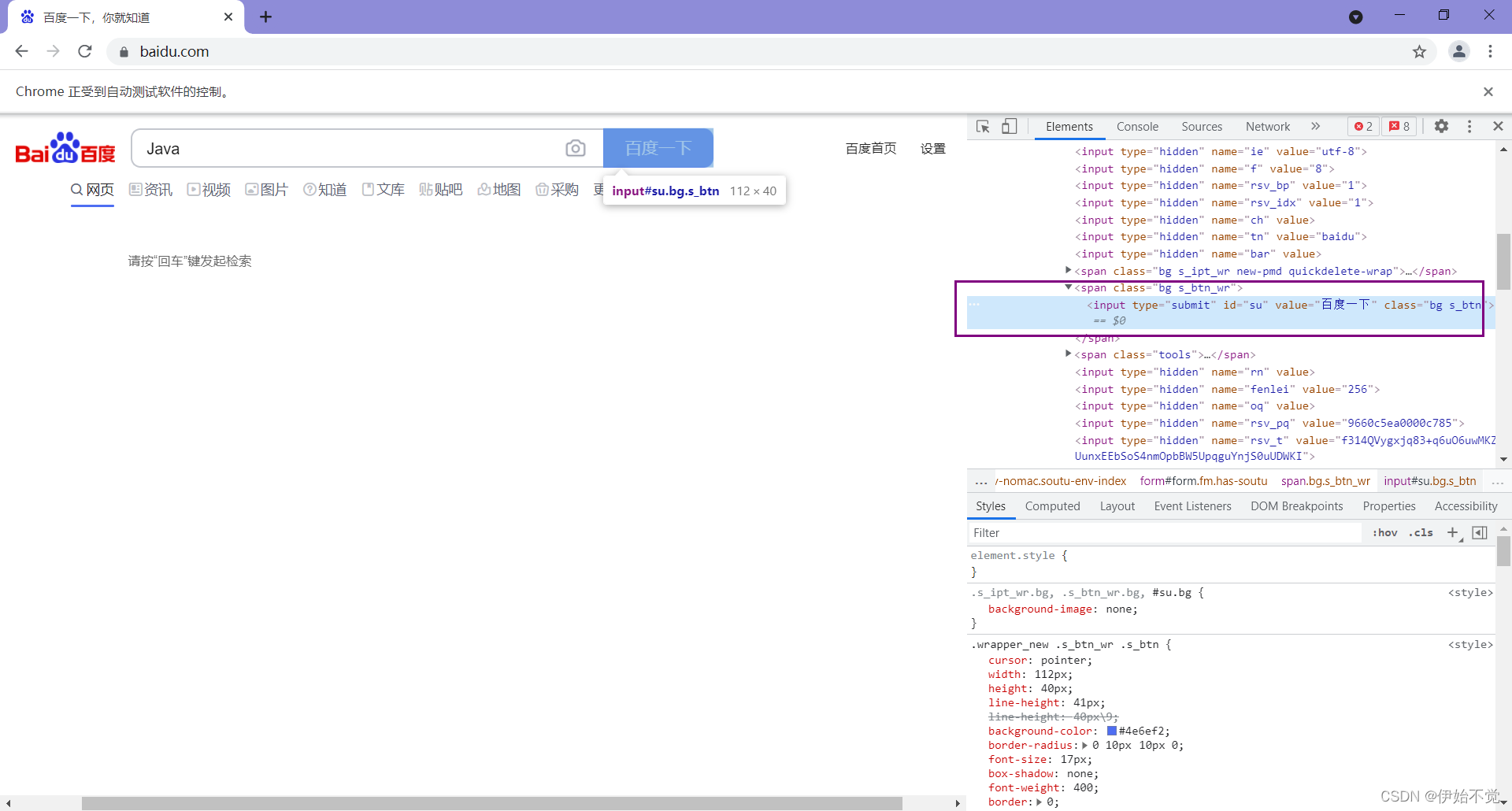1512x811 pixels.
Task: Select the input submit id su row
Action: pyautogui.click(x=1231, y=312)
